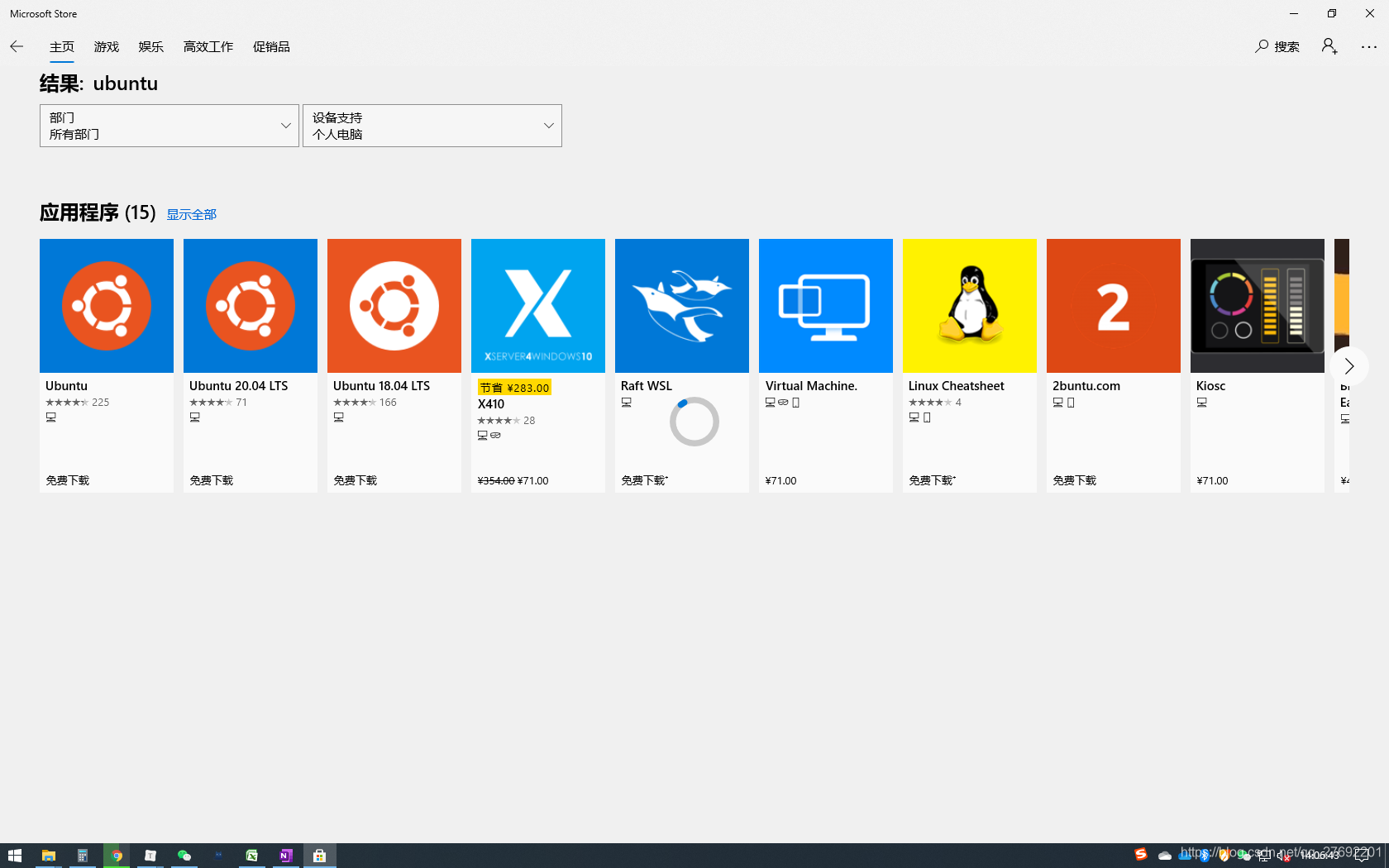Image resolution: width=1389 pixels, height=868 pixels.
Task: Open the Windows Start menu
Action: pos(15,856)
